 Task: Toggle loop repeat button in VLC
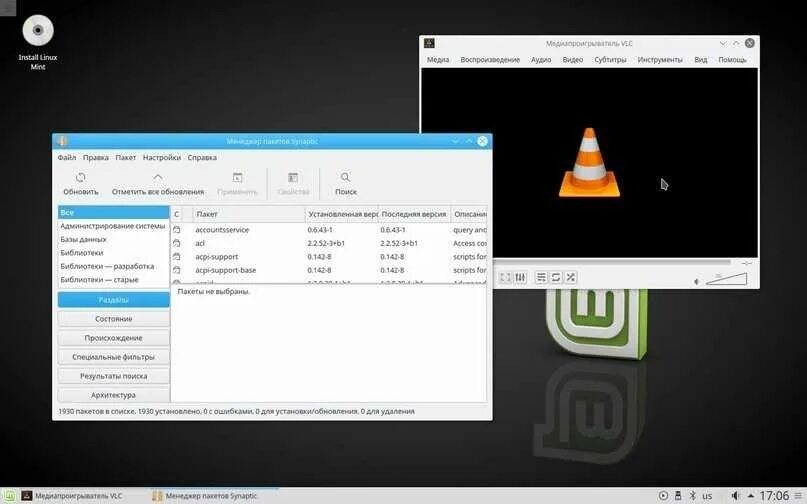coord(556,277)
